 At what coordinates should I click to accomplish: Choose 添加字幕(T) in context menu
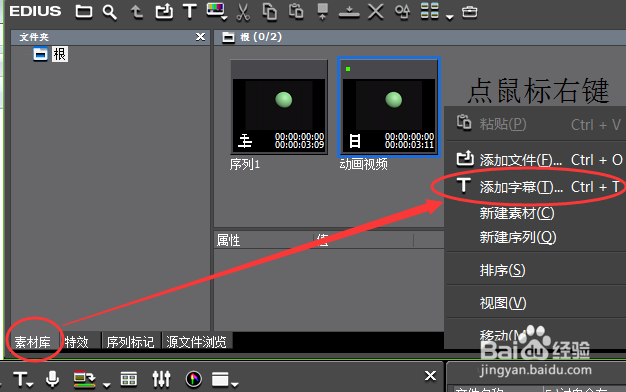tap(536, 187)
